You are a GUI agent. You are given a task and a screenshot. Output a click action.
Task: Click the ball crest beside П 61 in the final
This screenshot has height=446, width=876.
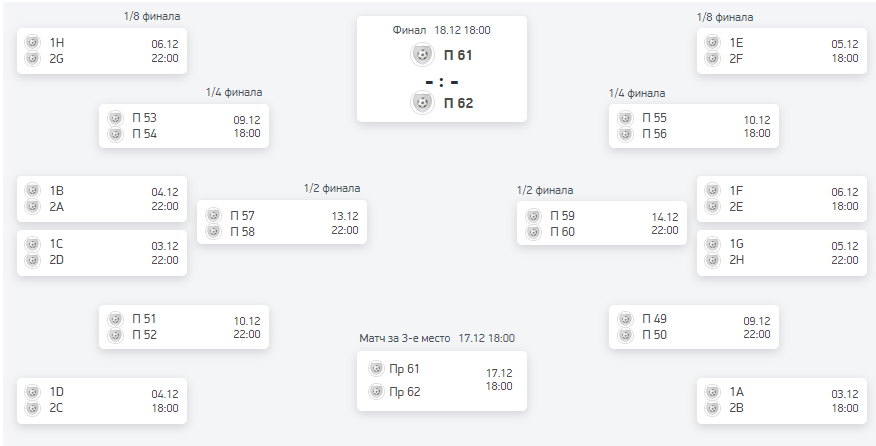click(x=421, y=55)
